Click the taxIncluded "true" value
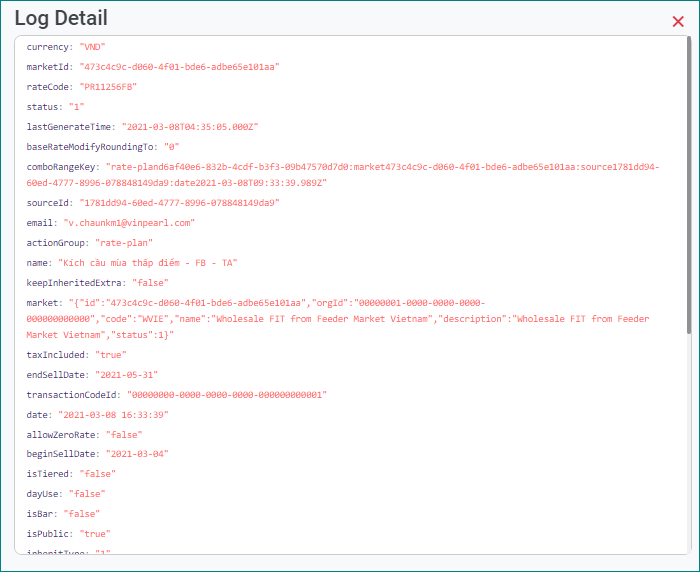 [111, 355]
